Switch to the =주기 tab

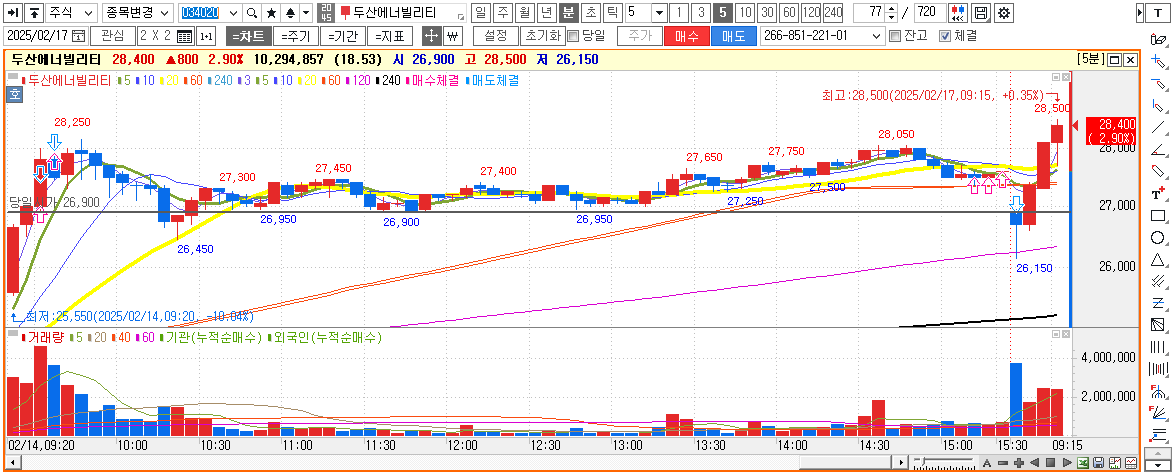pos(294,36)
